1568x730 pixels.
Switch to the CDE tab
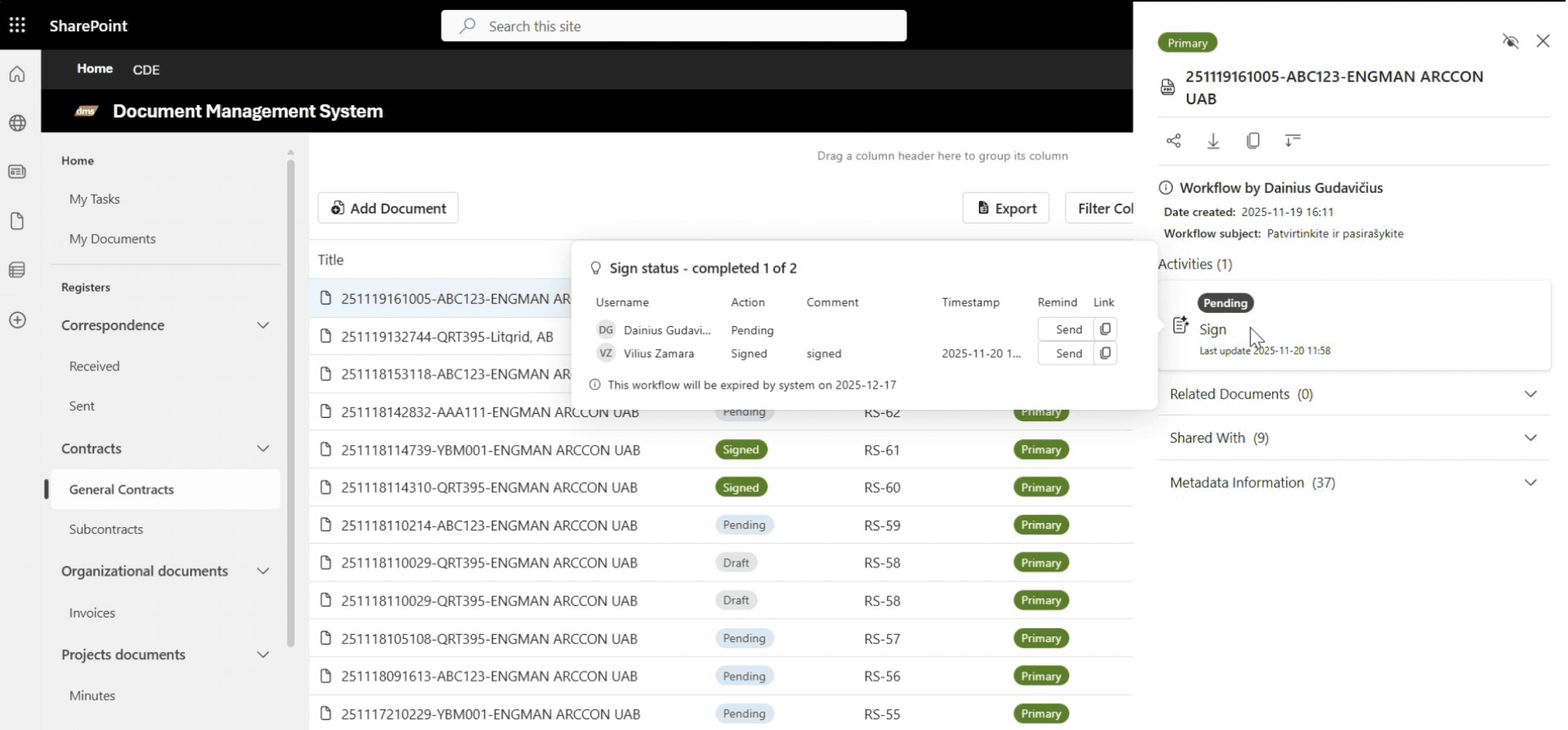146,69
